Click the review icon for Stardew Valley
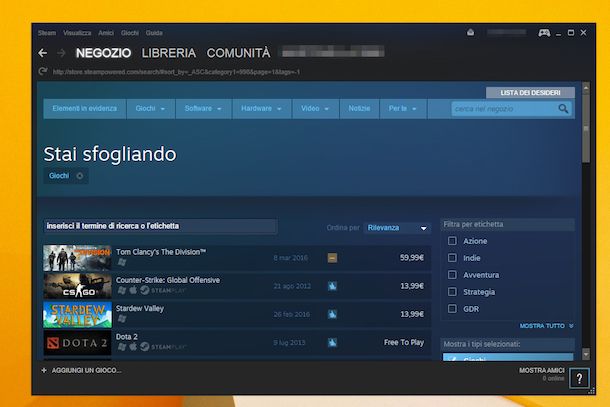Viewport: 610px width, 407px height. tap(332, 314)
